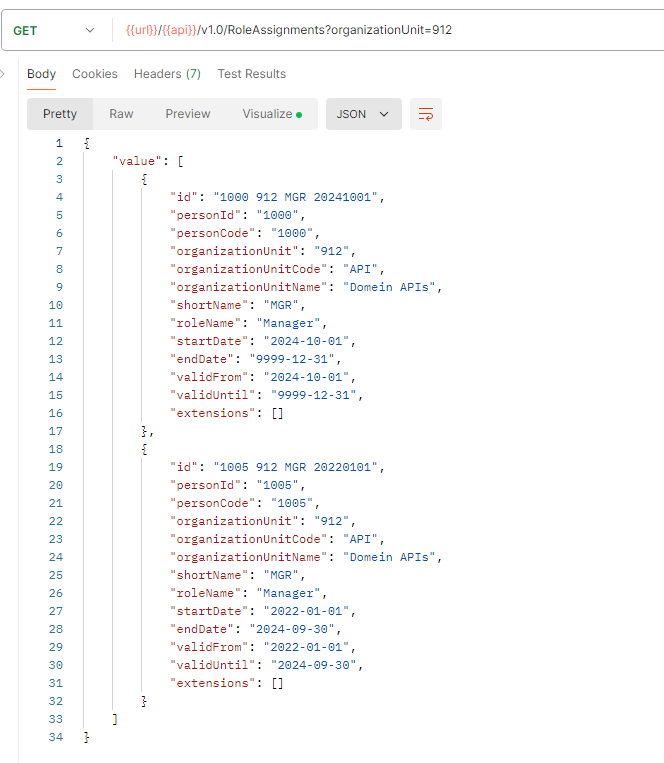Viewport: 664px width, 763px height.
Task: Expand the collapsed panel chevron at left edge
Action: point(3,74)
